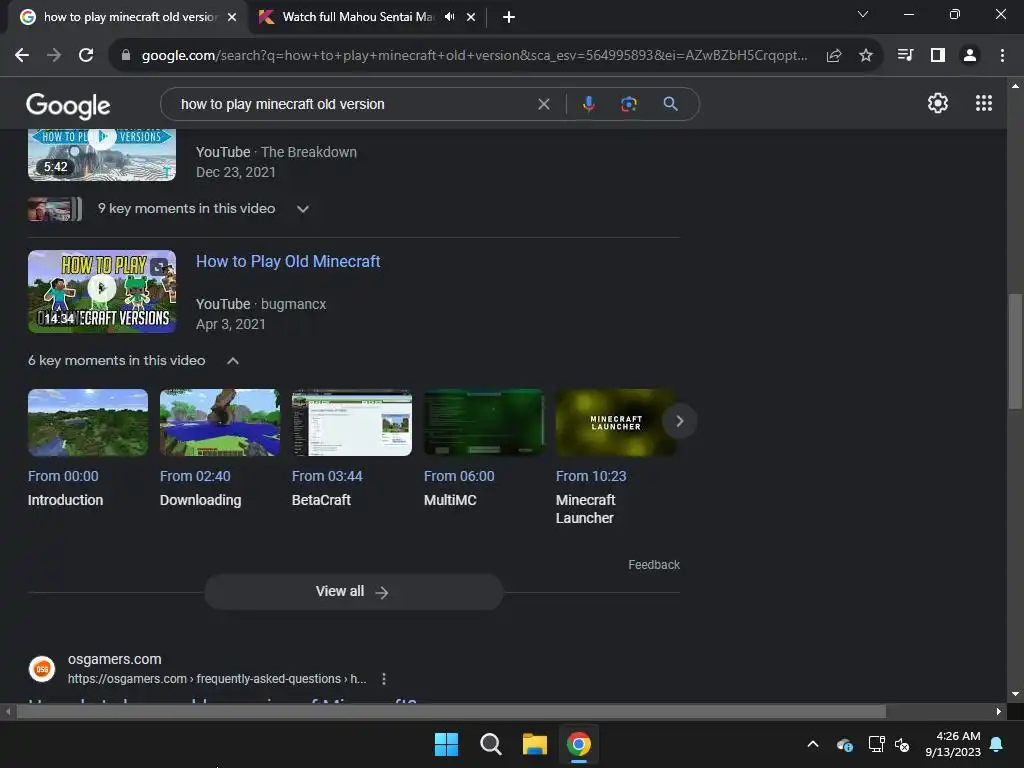Open the Google apps grid
Image resolution: width=1024 pixels, height=768 pixels.
(x=984, y=103)
